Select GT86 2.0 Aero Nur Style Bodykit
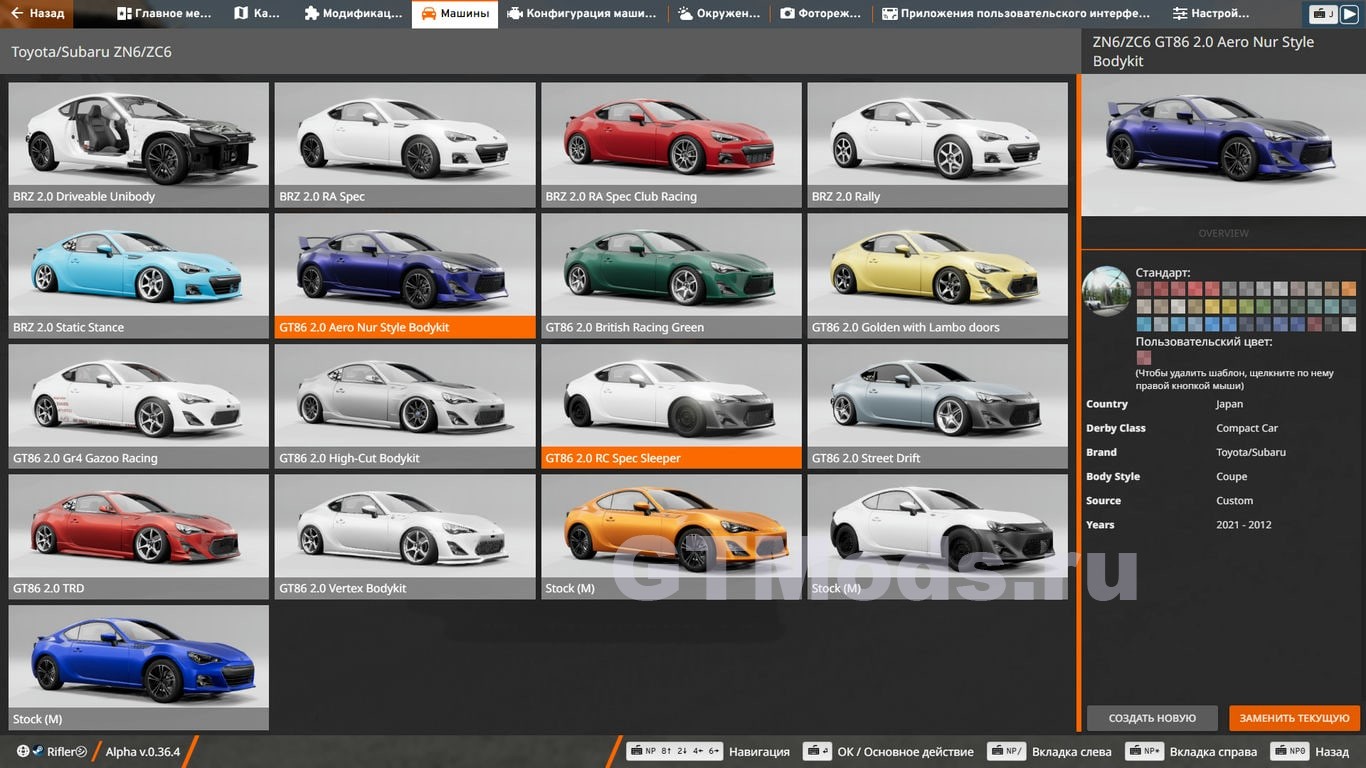This screenshot has width=1366, height=768. [405, 276]
